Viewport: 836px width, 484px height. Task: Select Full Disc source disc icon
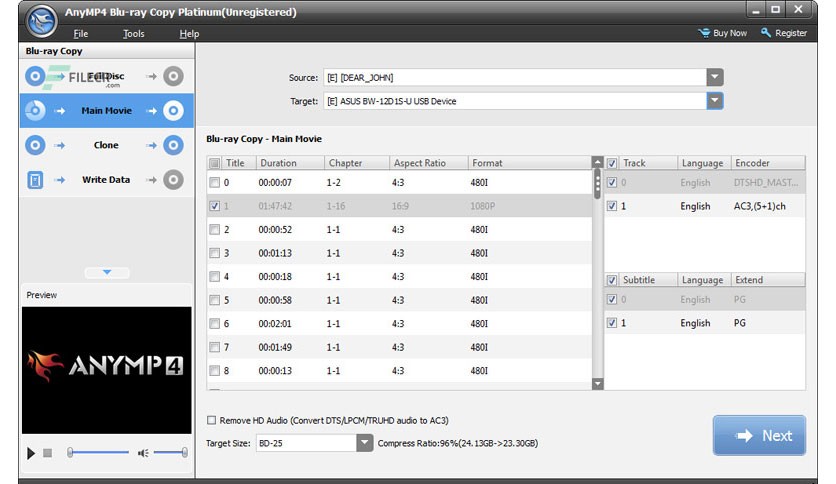point(35,76)
